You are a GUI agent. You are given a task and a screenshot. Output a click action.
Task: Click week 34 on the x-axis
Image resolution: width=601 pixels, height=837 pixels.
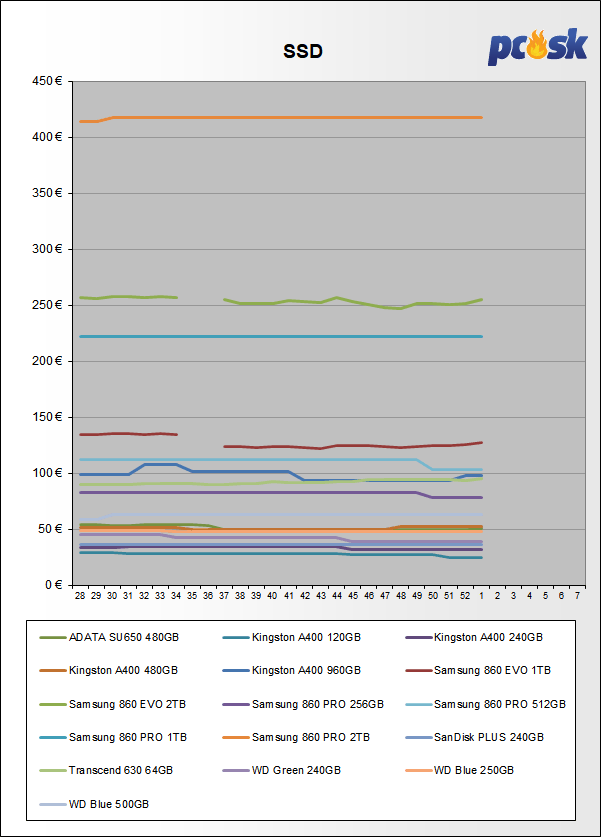point(176,596)
